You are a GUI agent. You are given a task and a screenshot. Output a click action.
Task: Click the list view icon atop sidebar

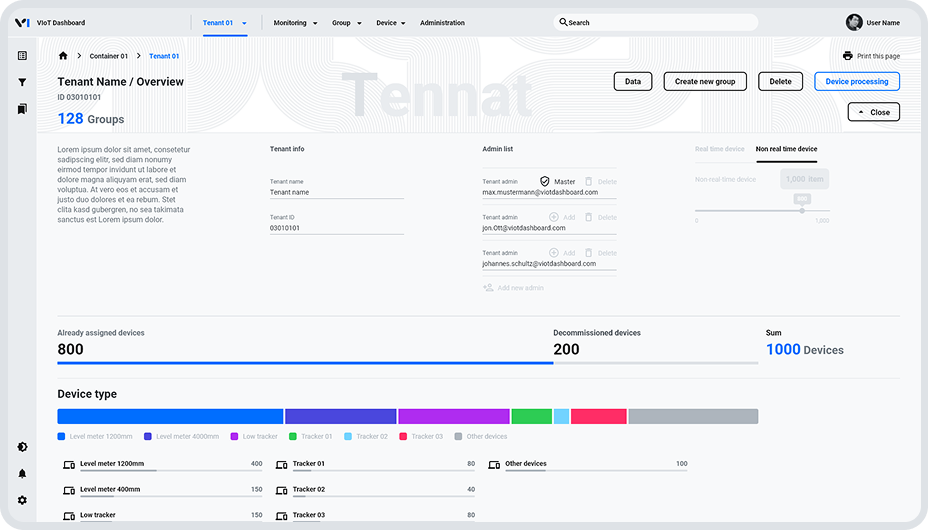22,56
